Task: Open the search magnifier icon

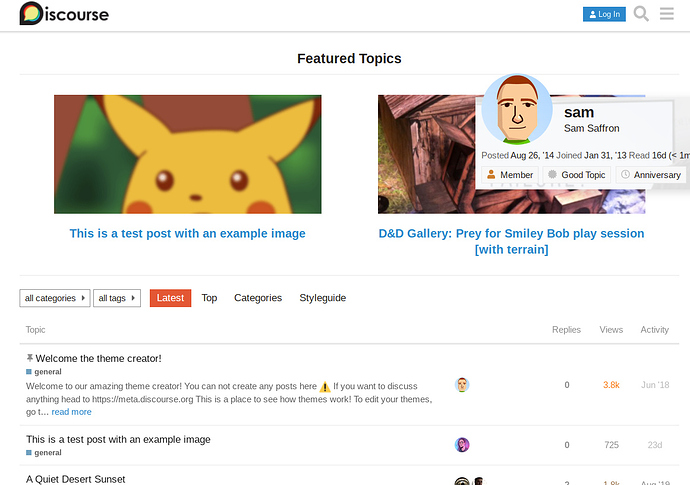Action: pyautogui.click(x=641, y=14)
